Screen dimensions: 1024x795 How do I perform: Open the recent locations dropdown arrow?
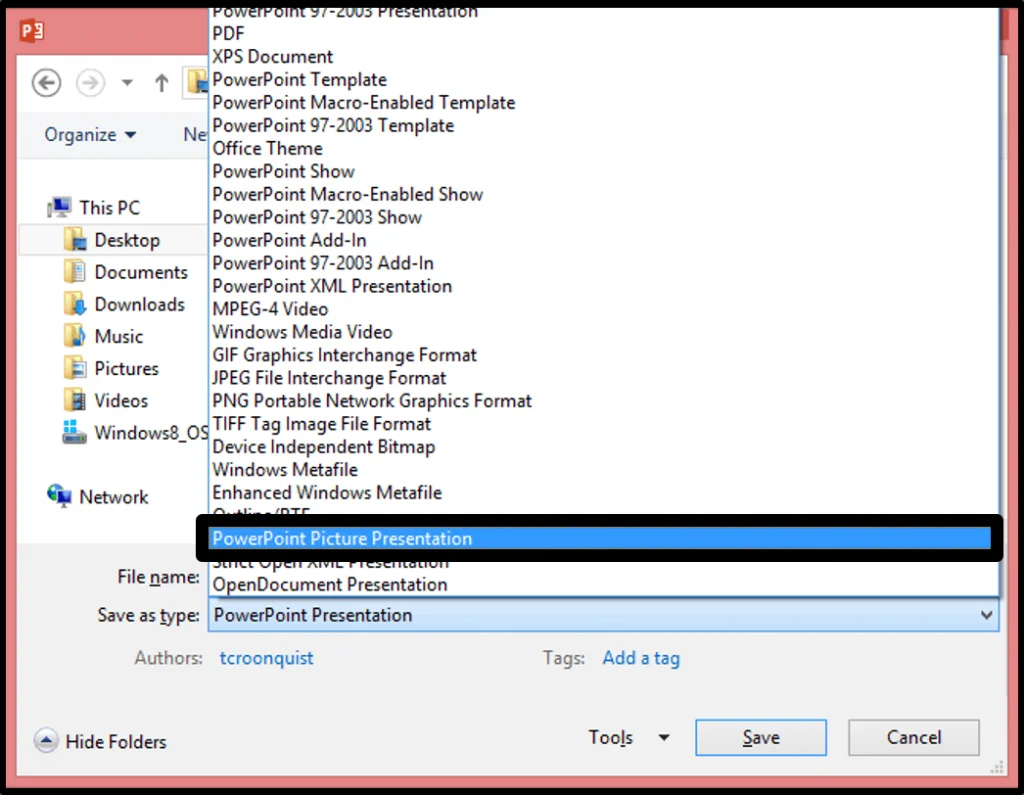pos(127,83)
